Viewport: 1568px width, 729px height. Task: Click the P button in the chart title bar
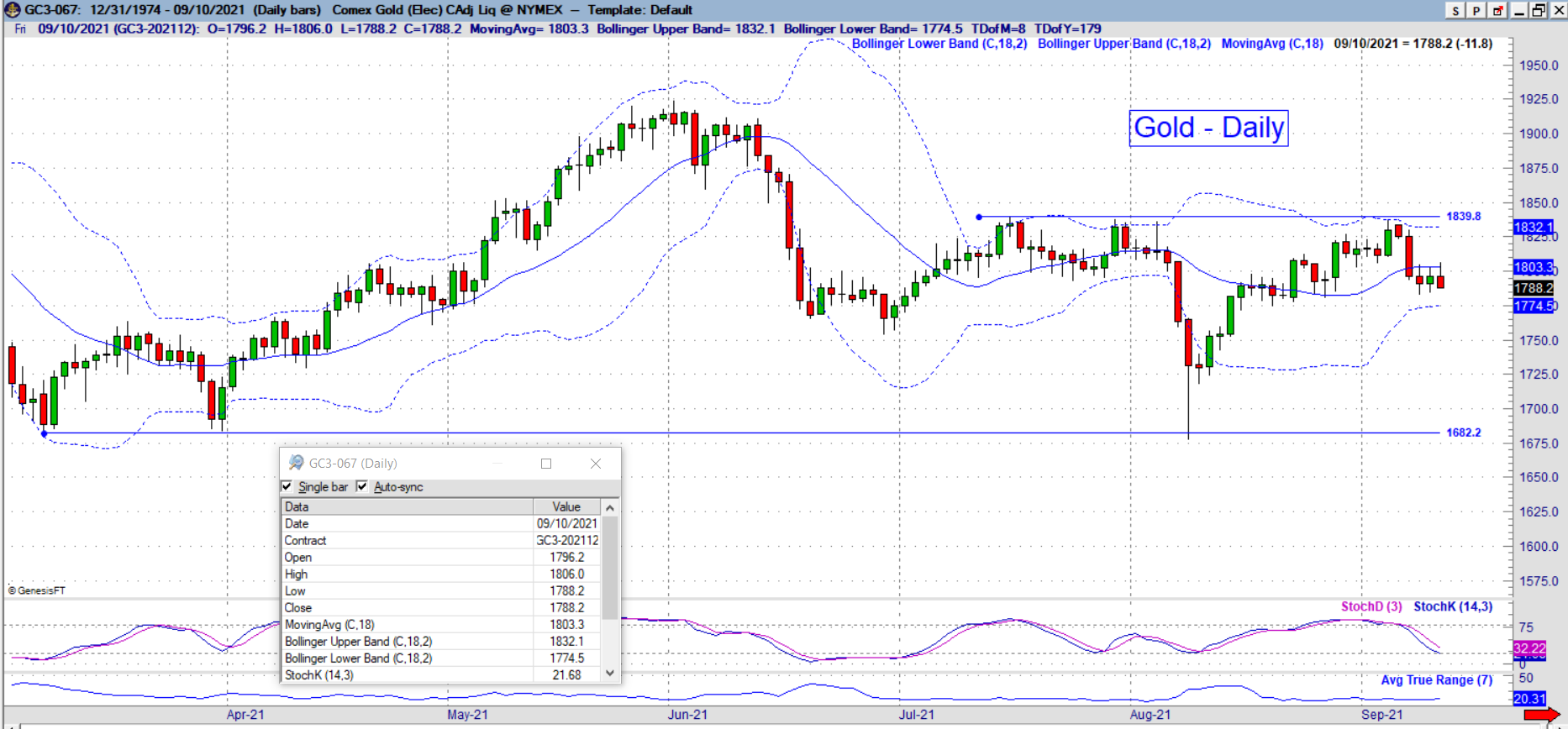1476,10
